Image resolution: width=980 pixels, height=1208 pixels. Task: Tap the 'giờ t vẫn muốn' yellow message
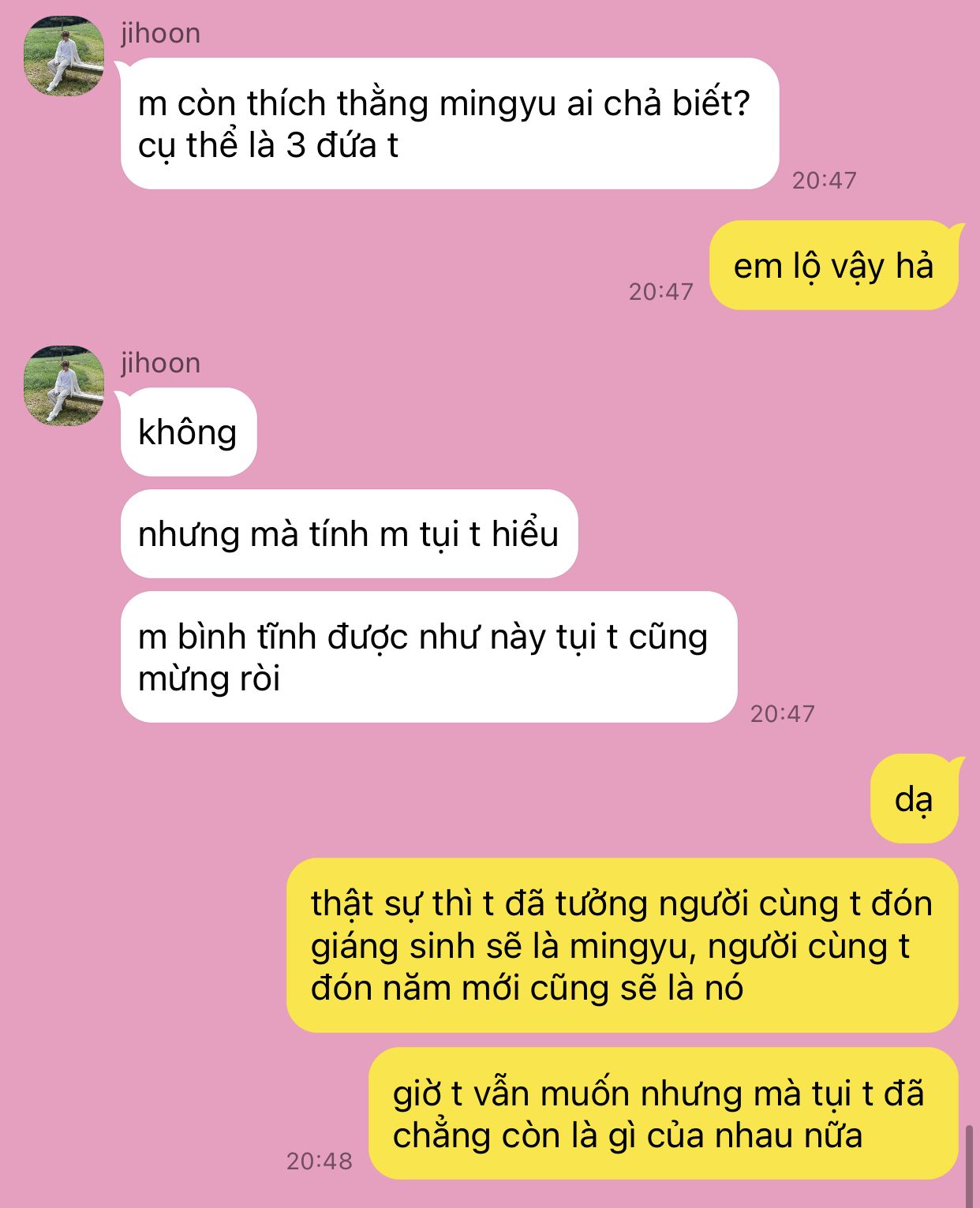(664, 1114)
